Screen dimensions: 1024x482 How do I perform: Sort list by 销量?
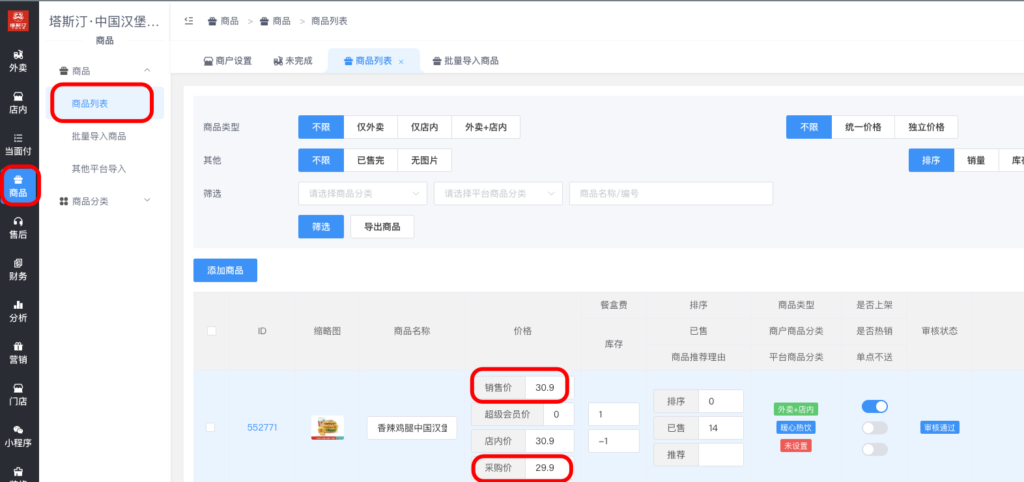tap(976, 160)
